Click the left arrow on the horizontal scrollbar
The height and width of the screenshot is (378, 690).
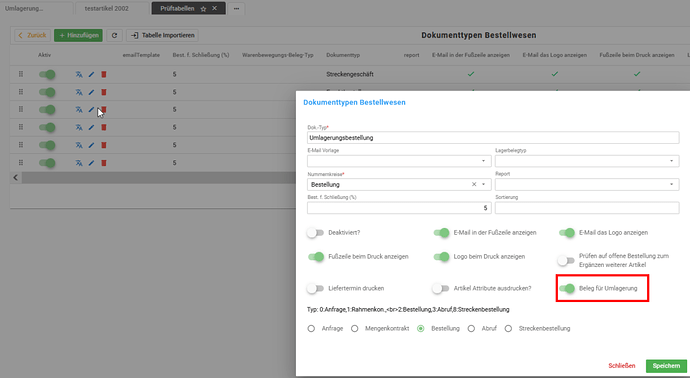coord(15,177)
